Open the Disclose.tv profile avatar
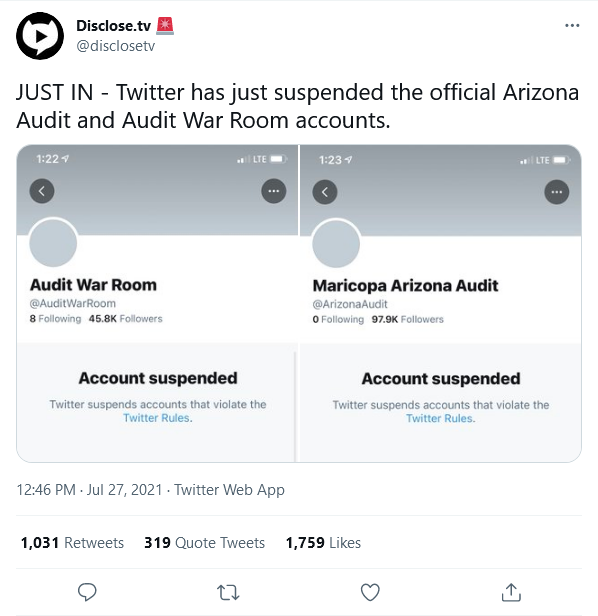The height and width of the screenshot is (616, 598). tap(40, 36)
